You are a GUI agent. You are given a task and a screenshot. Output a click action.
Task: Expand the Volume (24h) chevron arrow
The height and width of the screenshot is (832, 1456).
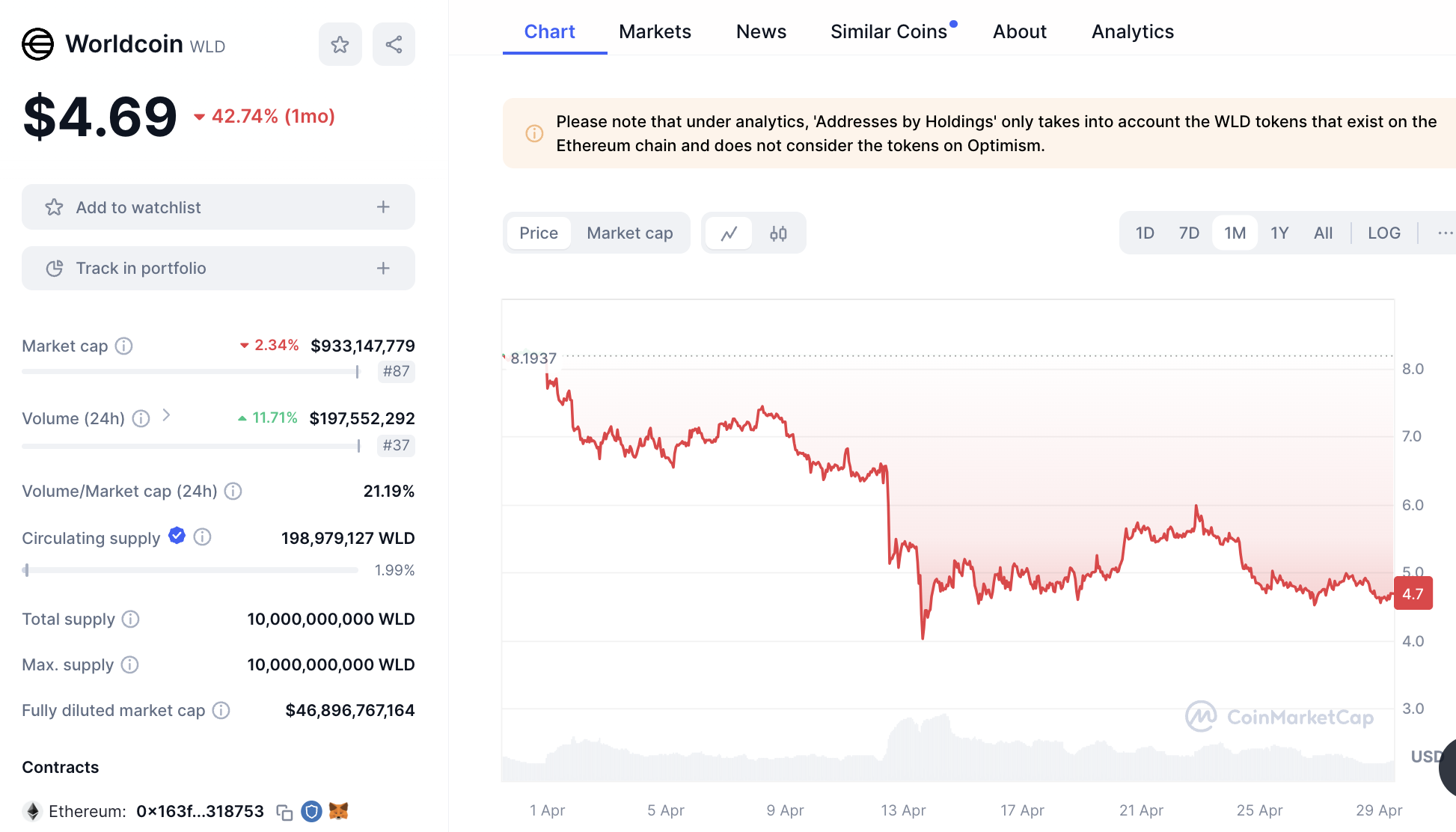166,415
